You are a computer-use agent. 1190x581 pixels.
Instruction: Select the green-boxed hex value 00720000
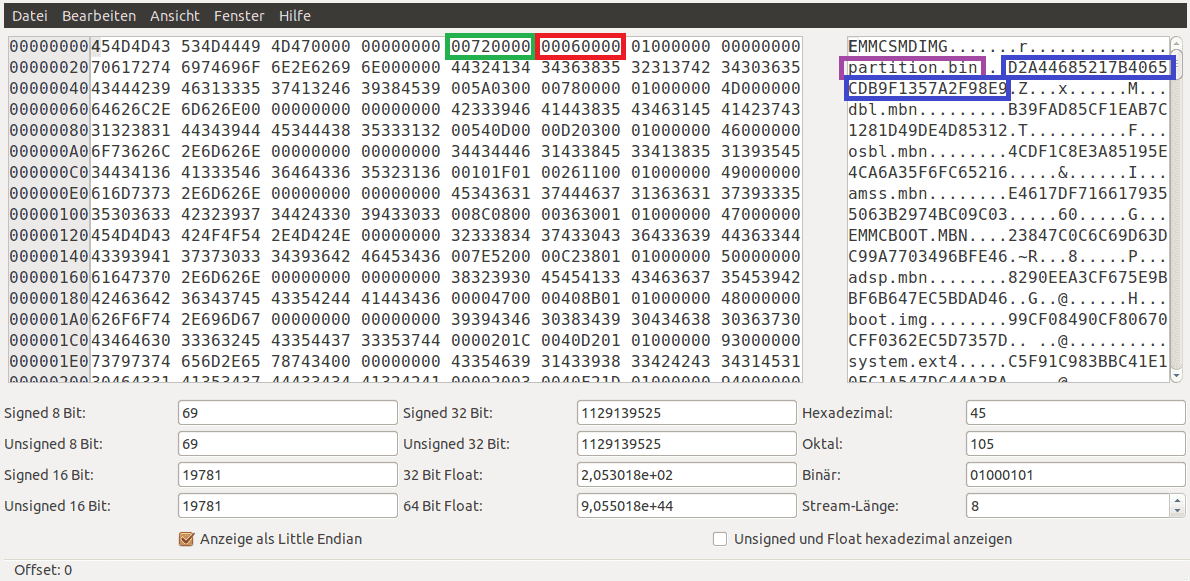490,47
